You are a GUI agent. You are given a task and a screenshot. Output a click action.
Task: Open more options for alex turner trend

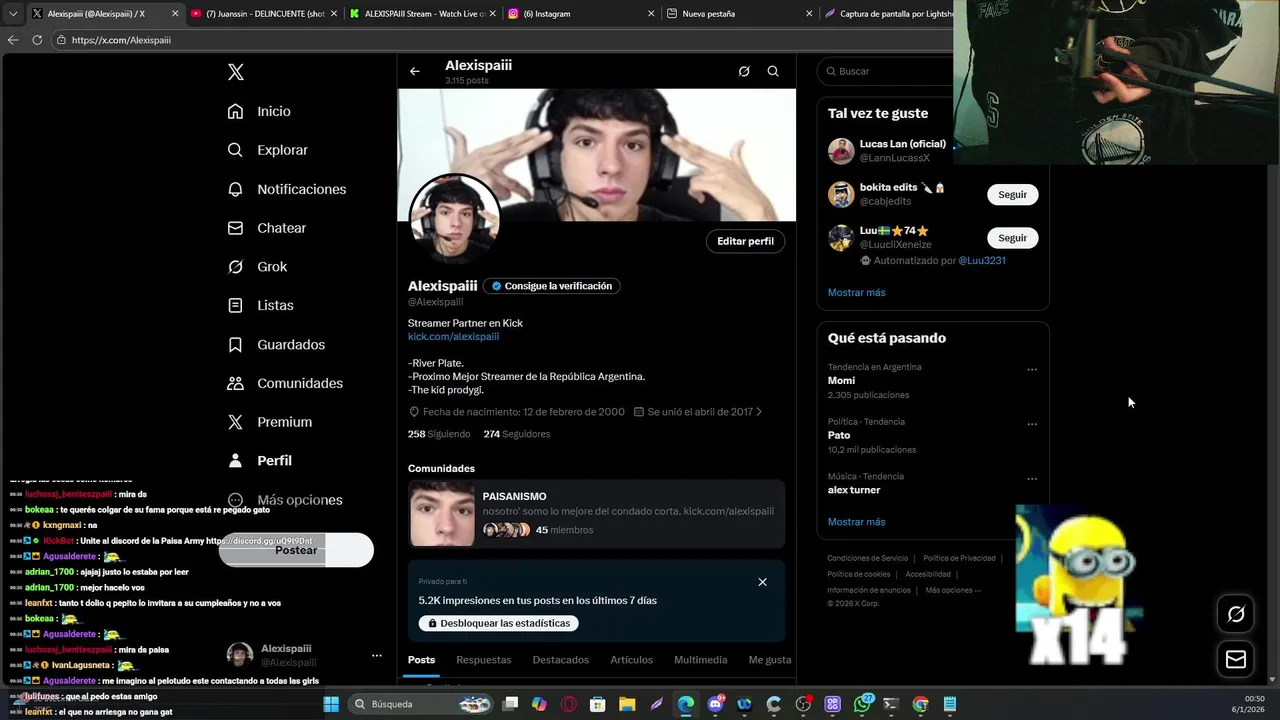tap(1032, 479)
